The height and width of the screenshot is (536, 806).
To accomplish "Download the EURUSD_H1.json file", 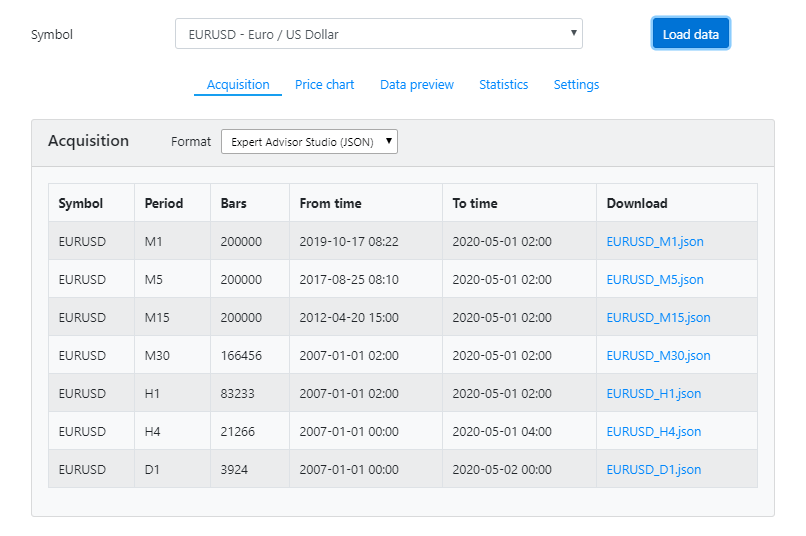I will (653, 393).
